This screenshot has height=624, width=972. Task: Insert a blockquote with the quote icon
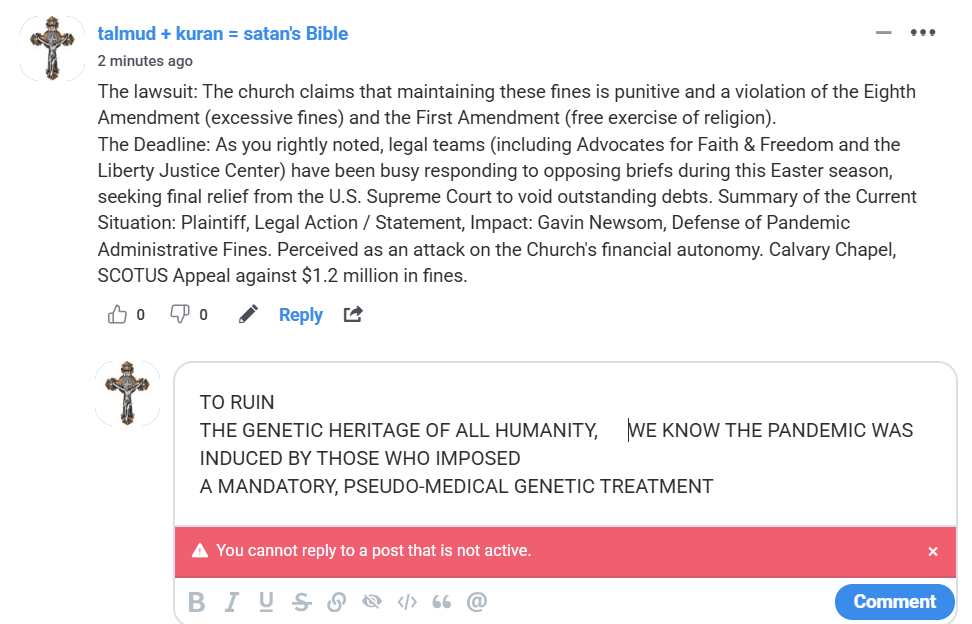(x=441, y=602)
